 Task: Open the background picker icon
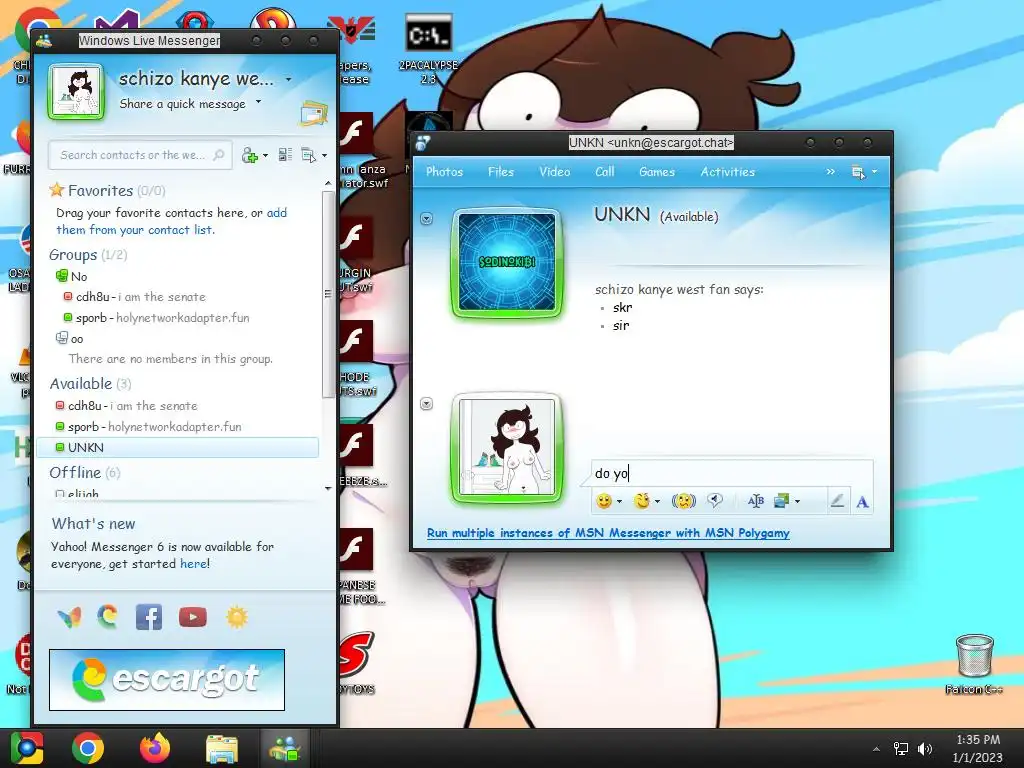[x=781, y=501]
